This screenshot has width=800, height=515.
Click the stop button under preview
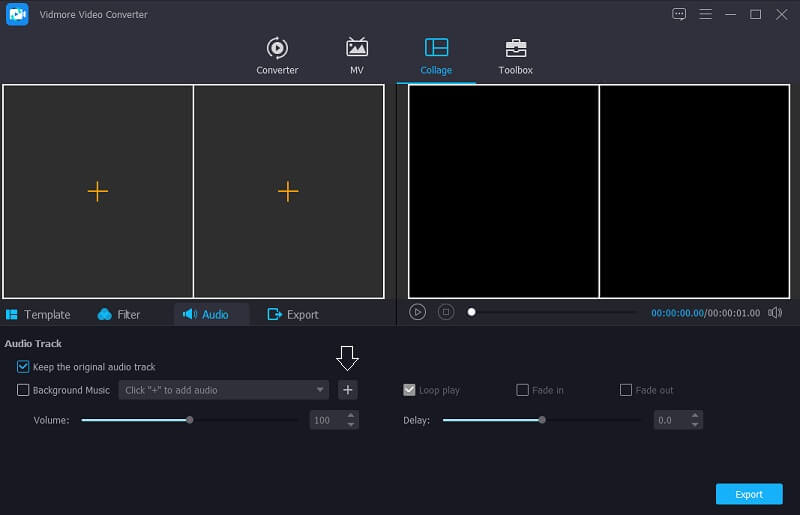(x=446, y=312)
